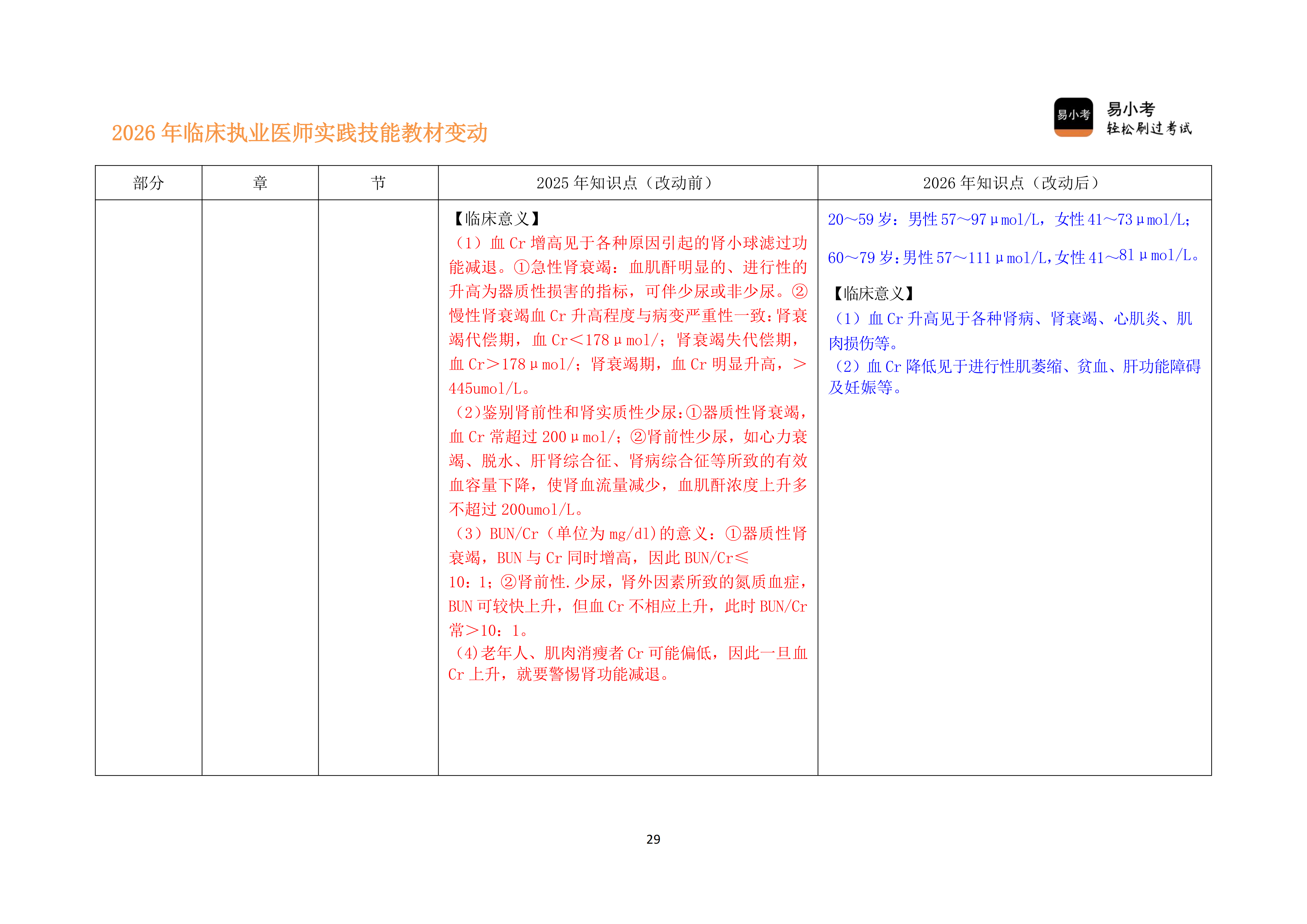
Task: Click the document title 2026年临床执业医师实践技能教材变动
Action: [x=301, y=132]
